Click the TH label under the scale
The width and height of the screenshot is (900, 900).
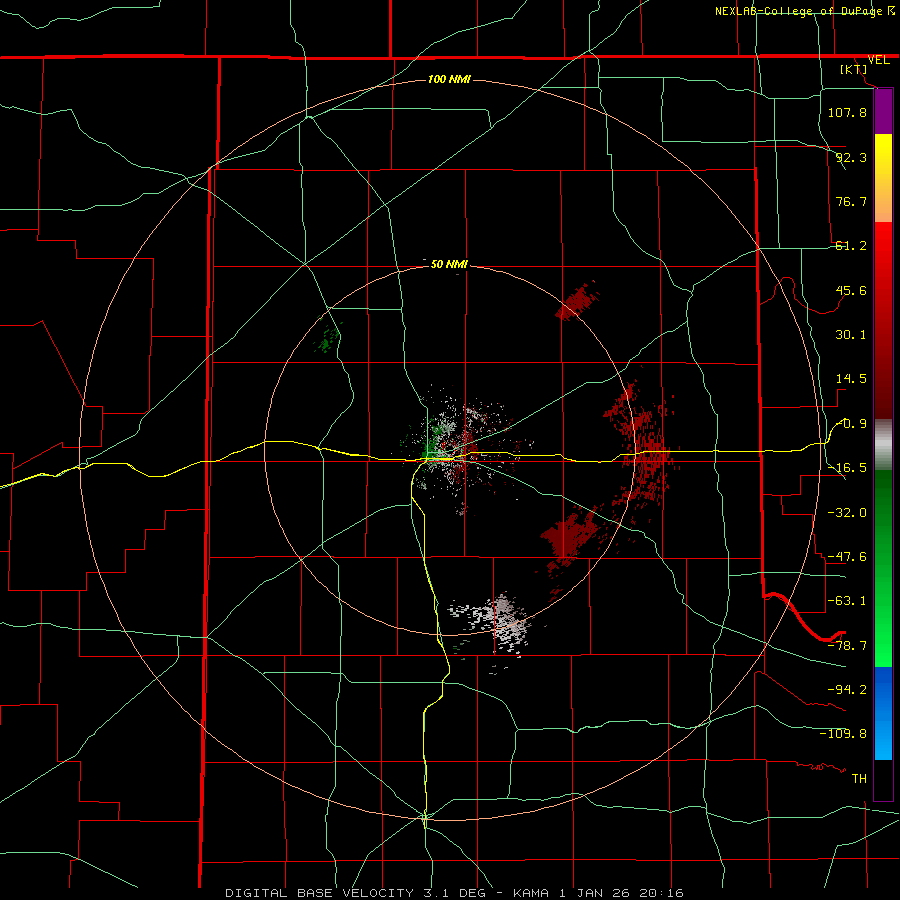[859, 778]
